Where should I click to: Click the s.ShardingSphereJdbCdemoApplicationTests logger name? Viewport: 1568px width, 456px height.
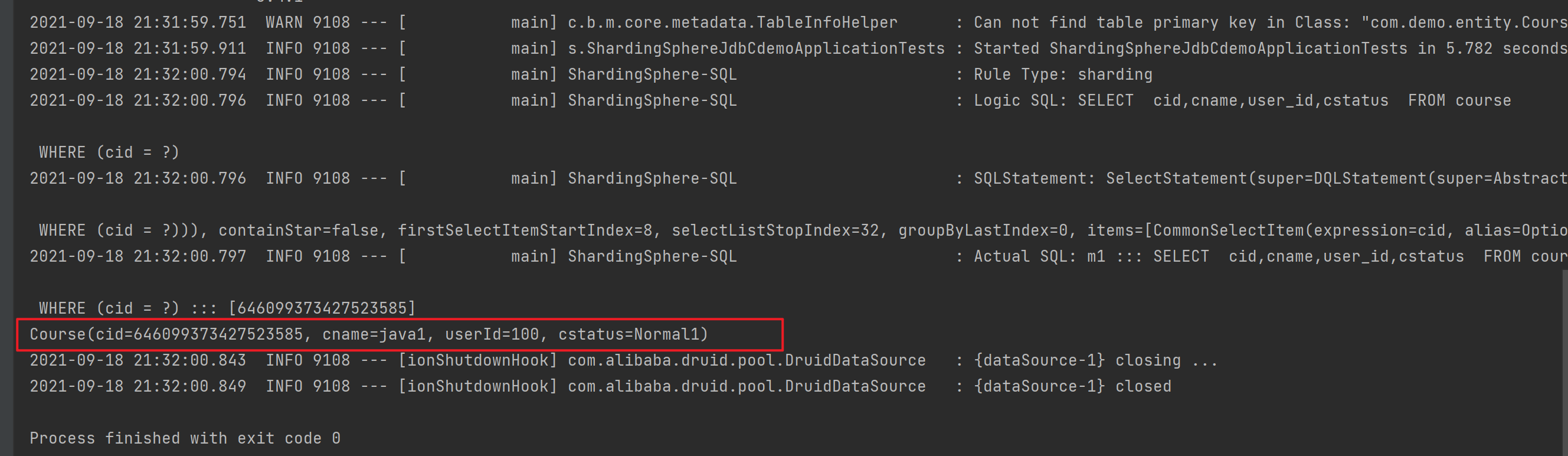(x=756, y=49)
